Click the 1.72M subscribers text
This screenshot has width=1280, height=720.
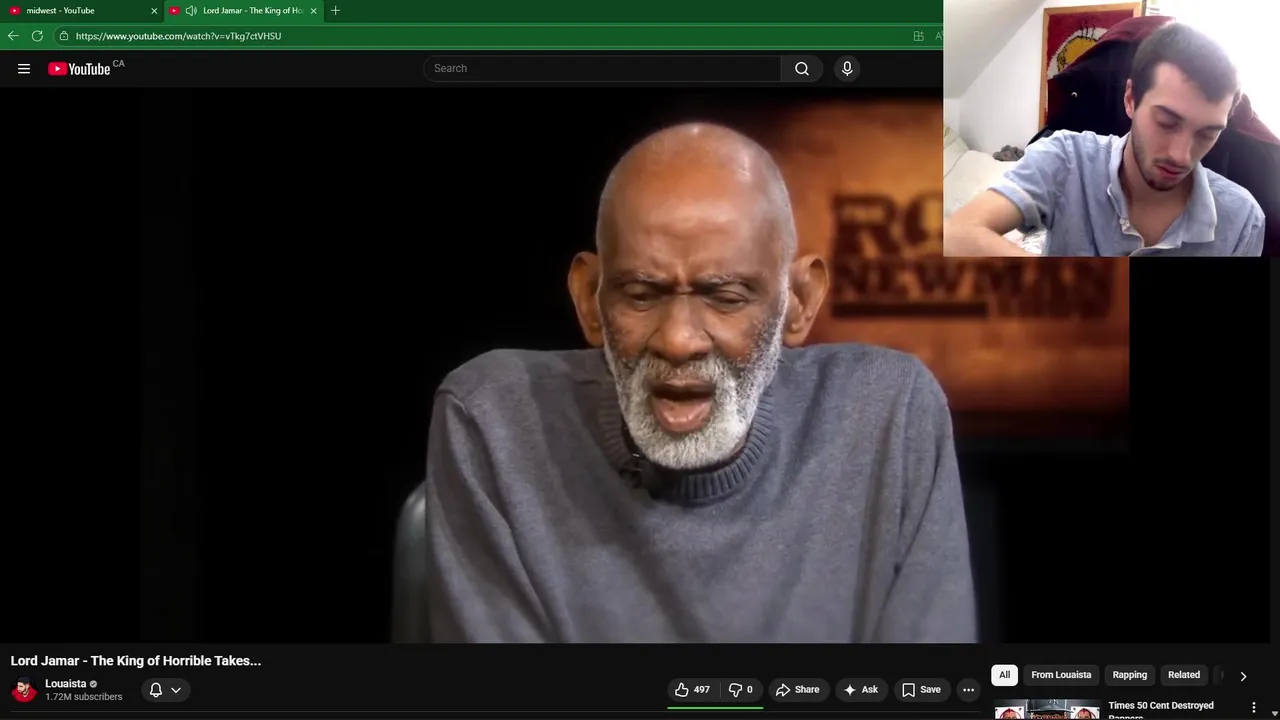(x=83, y=697)
